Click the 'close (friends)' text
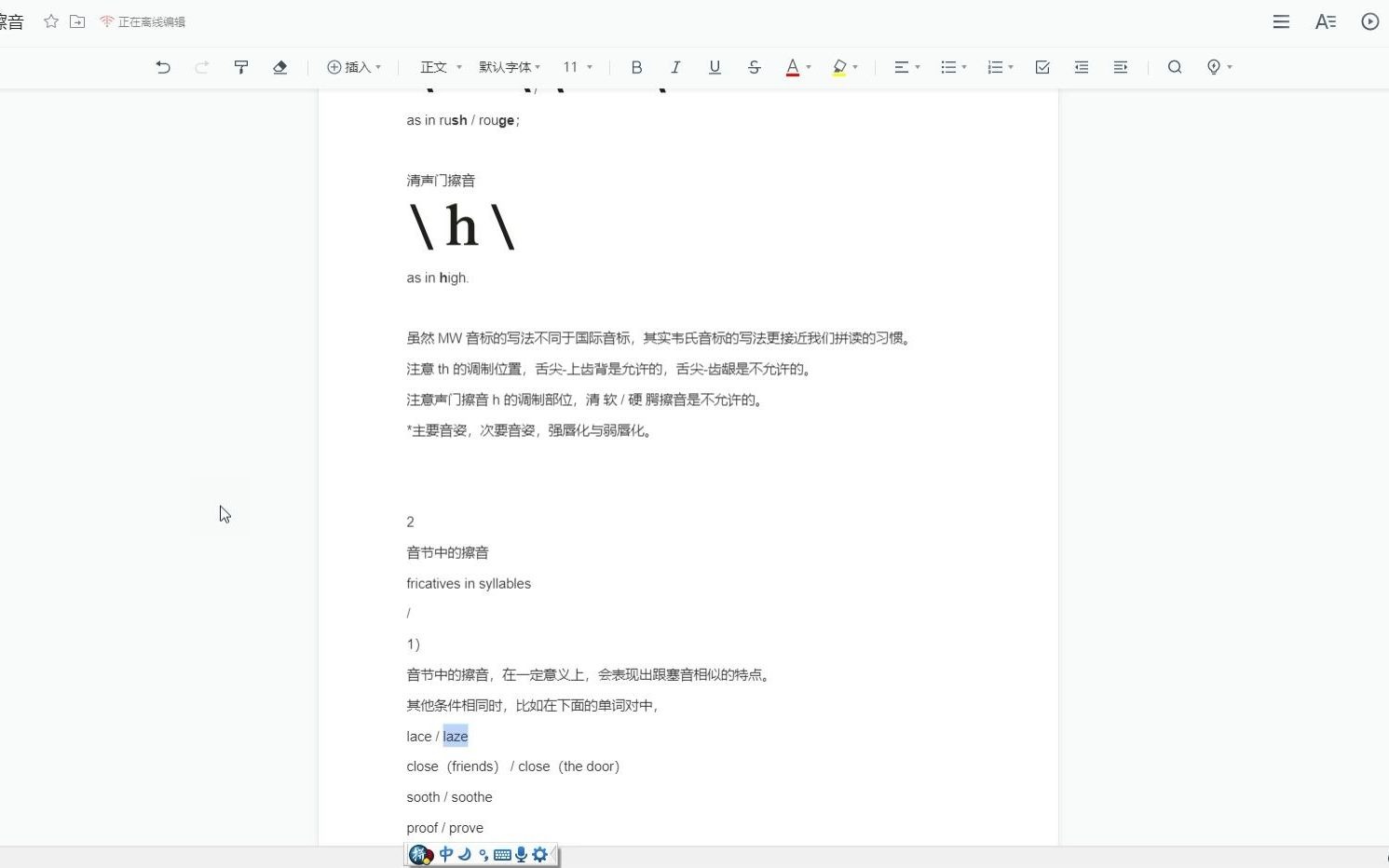1389x868 pixels. [453, 766]
